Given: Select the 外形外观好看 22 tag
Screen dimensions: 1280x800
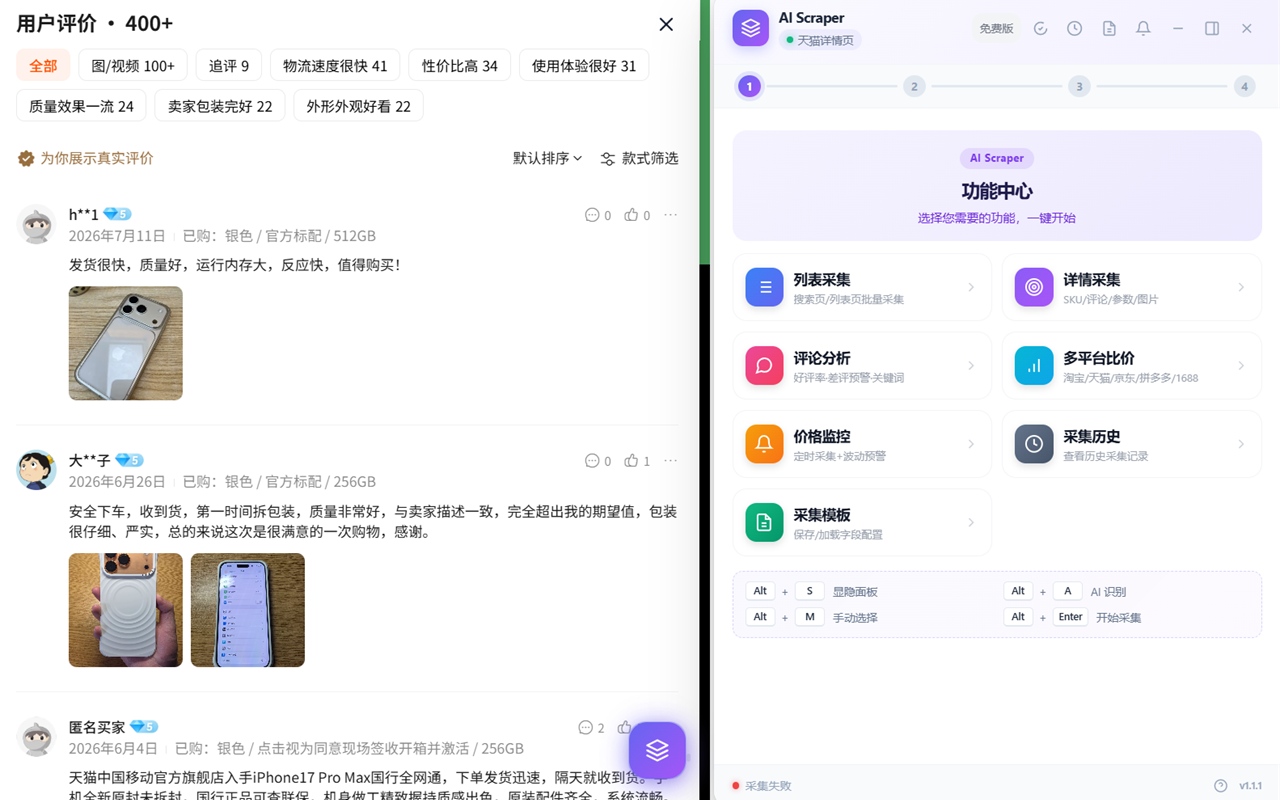Looking at the screenshot, I should (x=358, y=105).
